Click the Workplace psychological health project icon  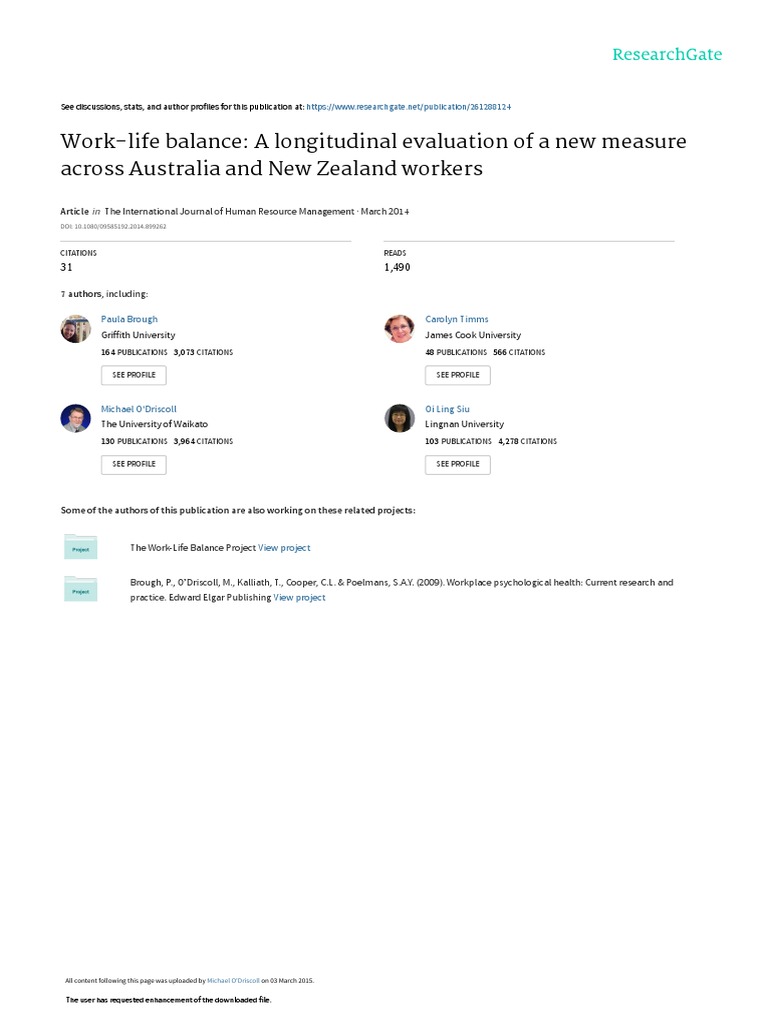click(x=80, y=589)
